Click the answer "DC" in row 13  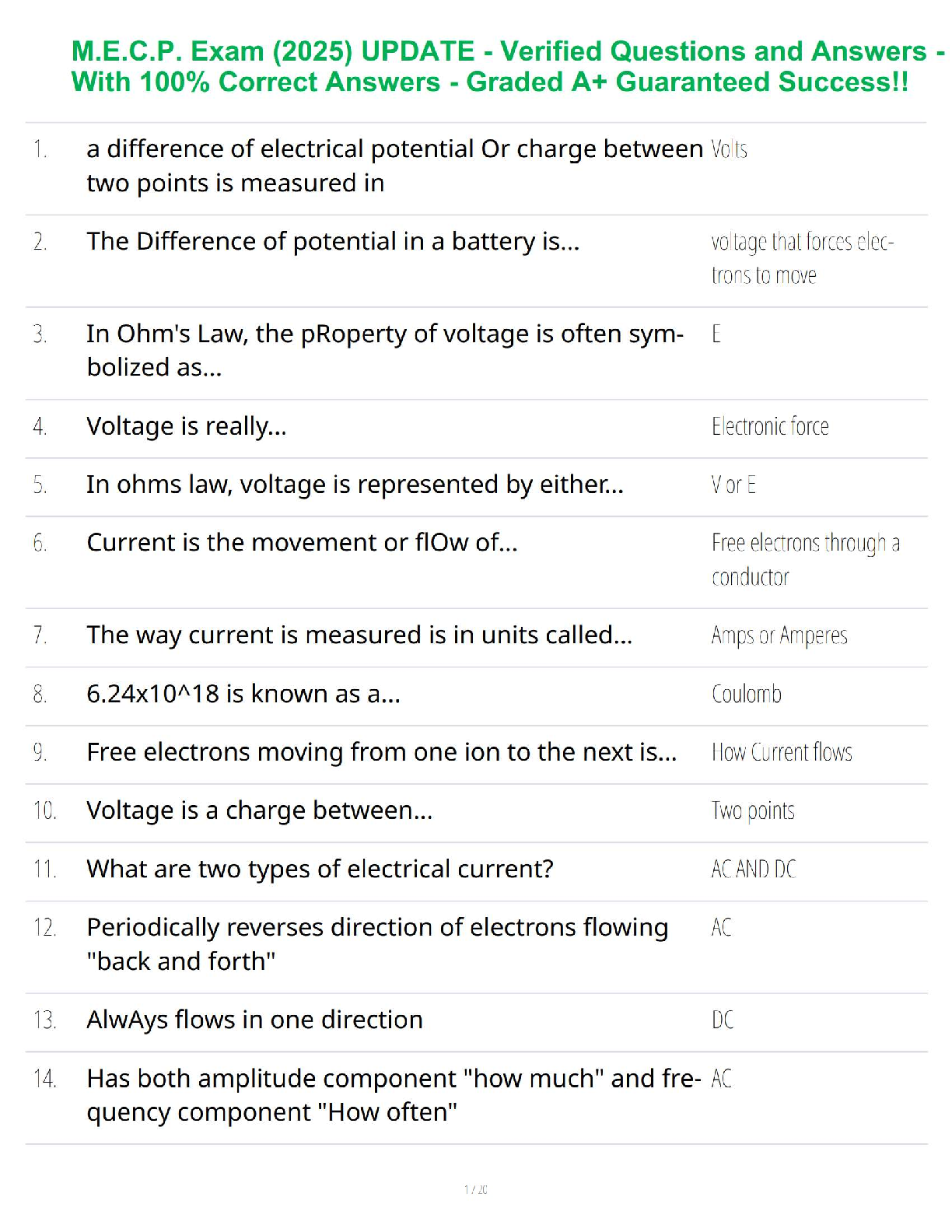tap(723, 1020)
